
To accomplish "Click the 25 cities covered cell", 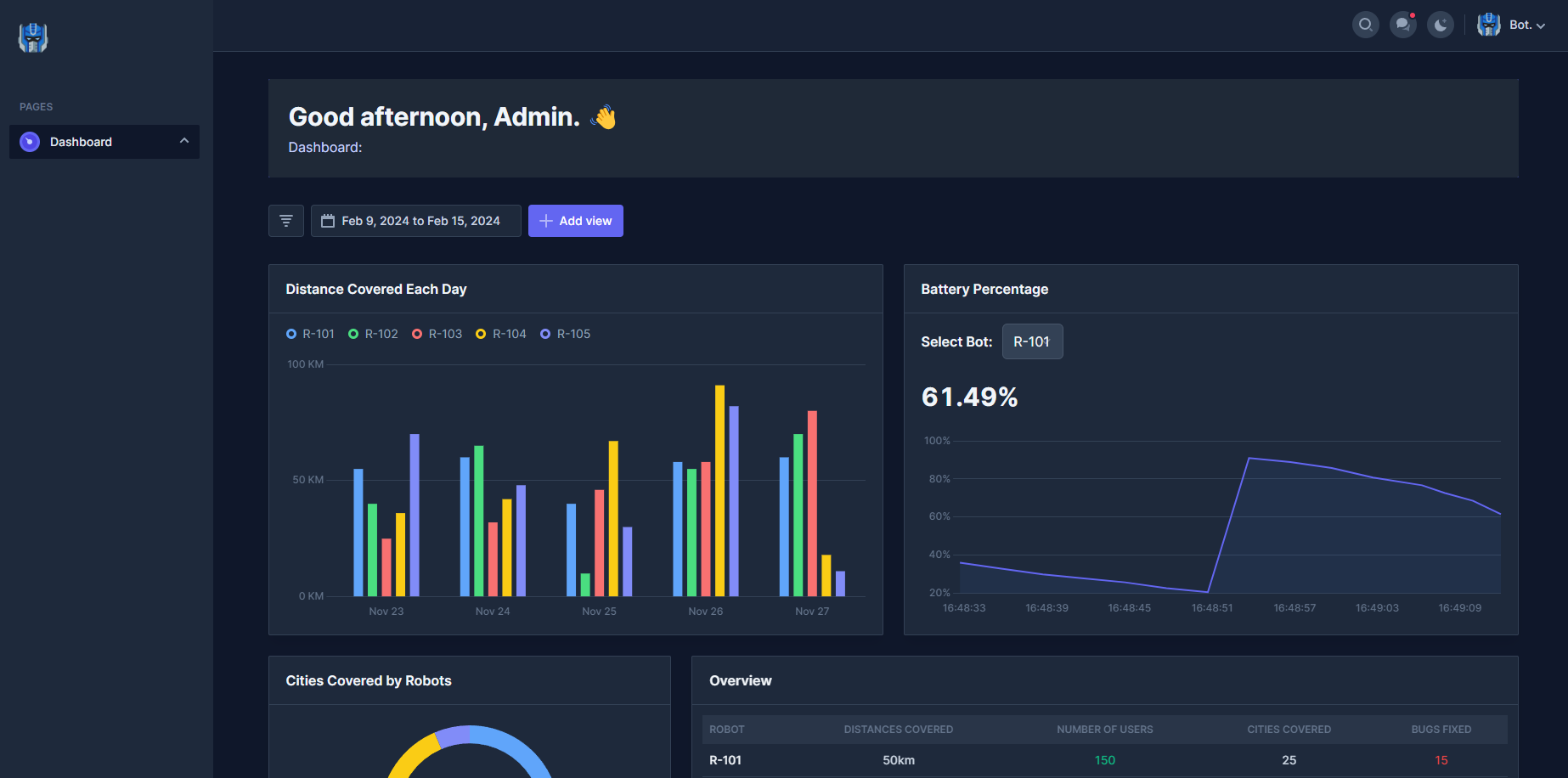I will tap(1289, 760).
